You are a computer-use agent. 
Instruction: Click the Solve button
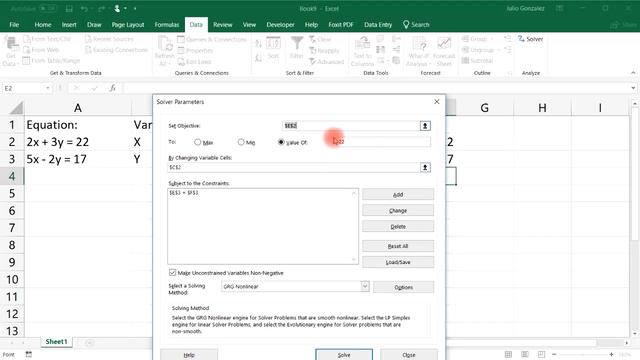pos(344,354)
